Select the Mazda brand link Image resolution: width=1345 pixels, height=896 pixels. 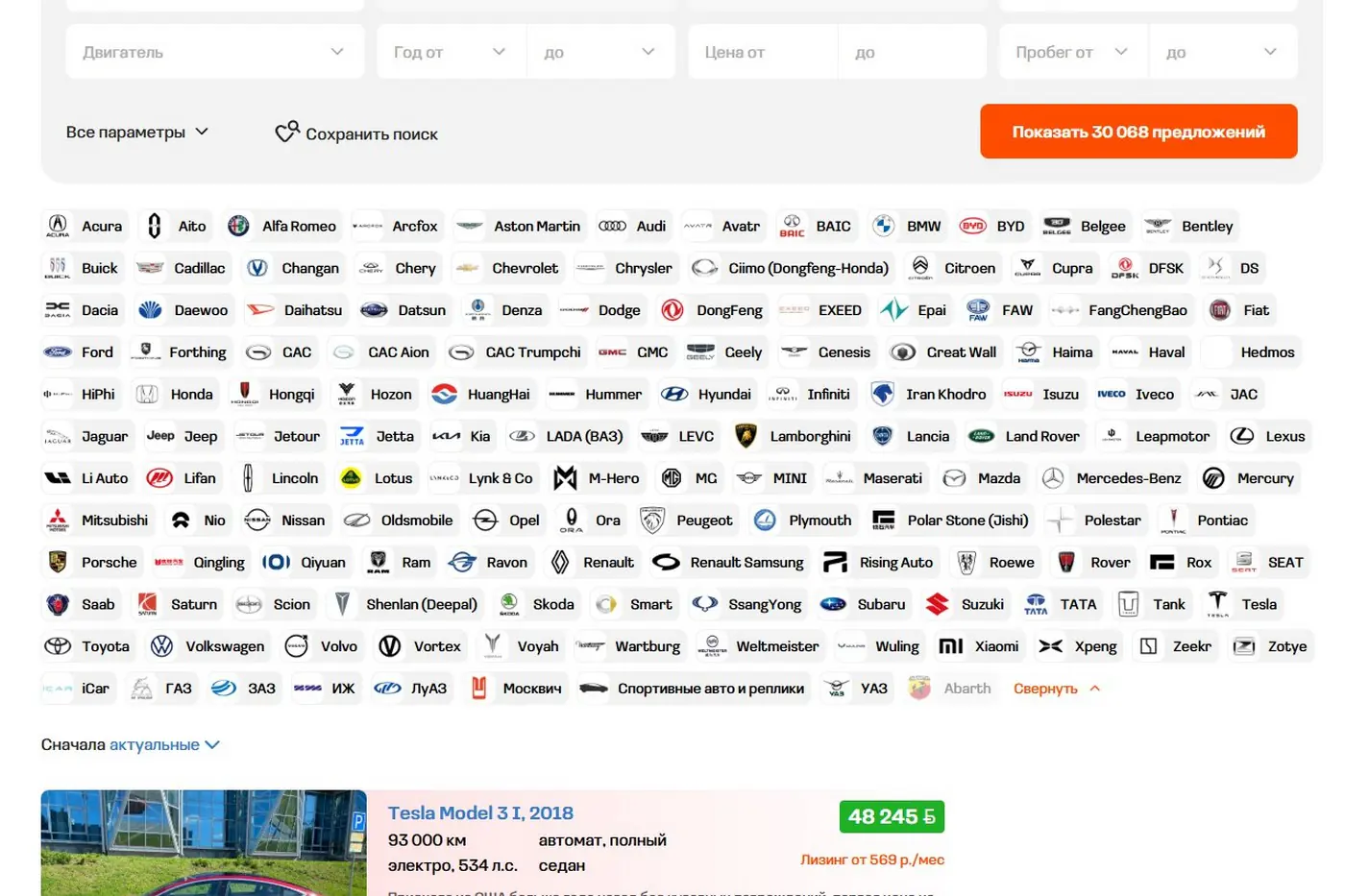(982, 478)
